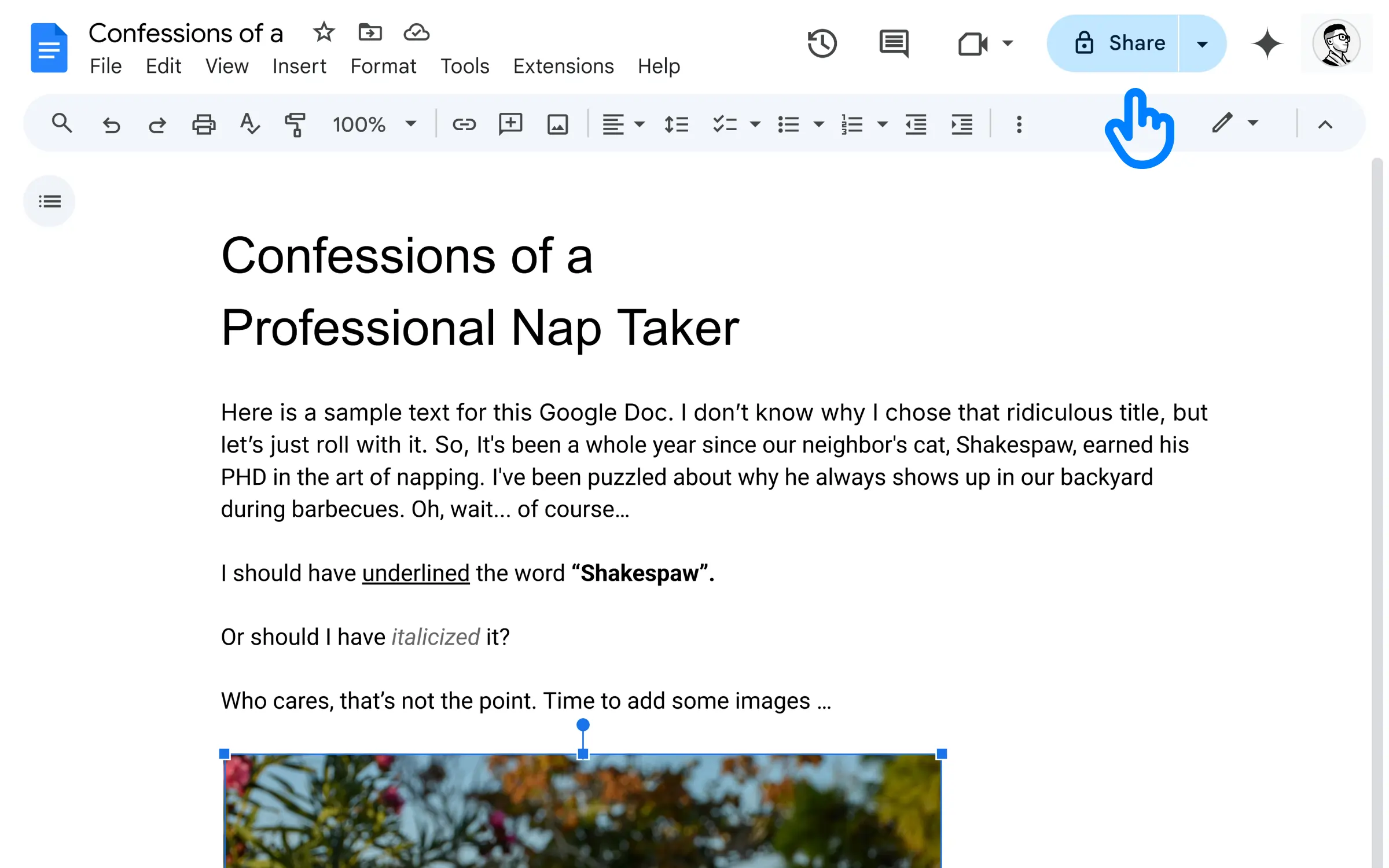Undo the last action
The image size is (1389, 868).
point(111,124)
